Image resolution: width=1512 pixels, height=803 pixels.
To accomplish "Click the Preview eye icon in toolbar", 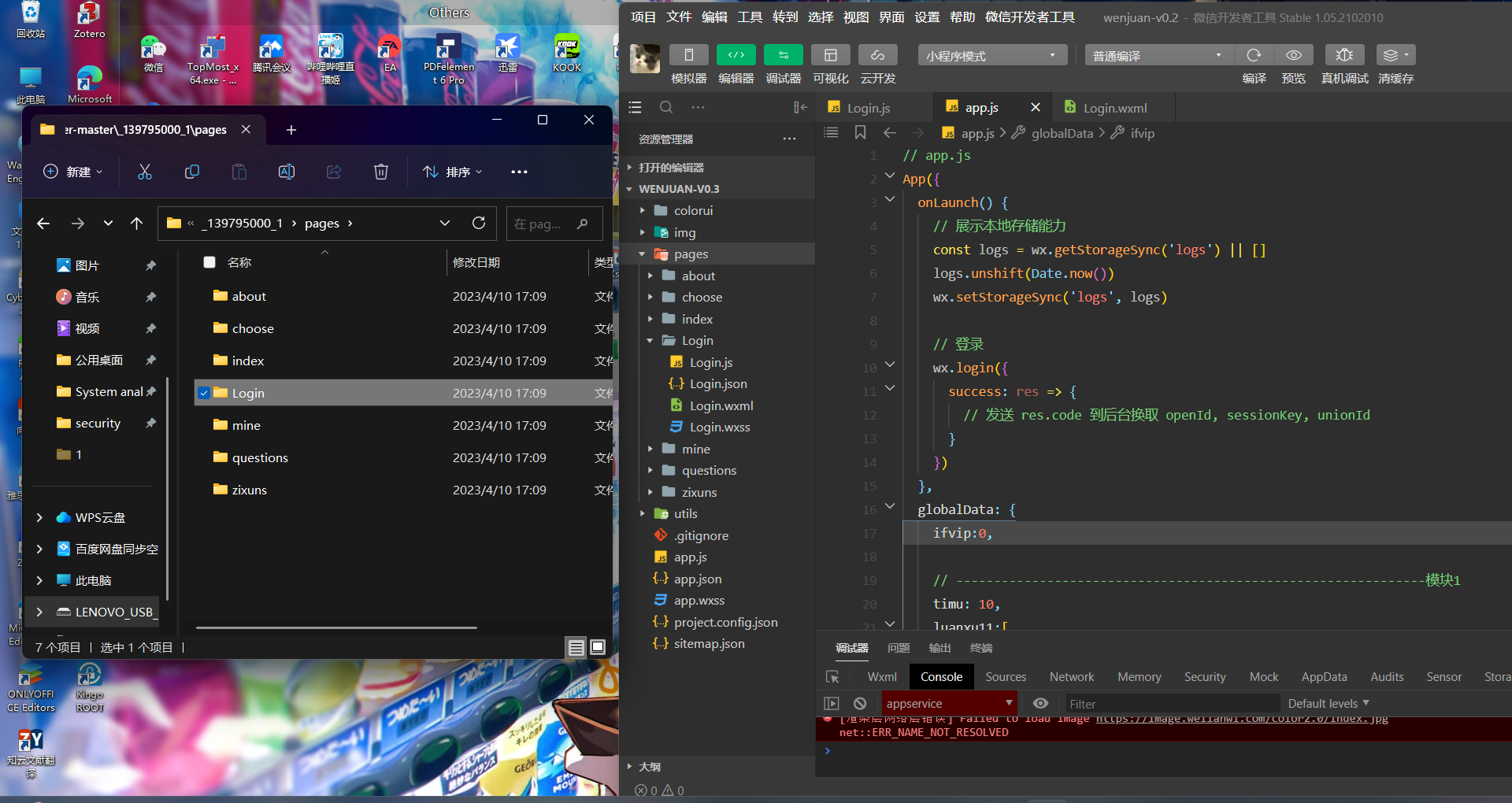I will tap(1293, 55).
